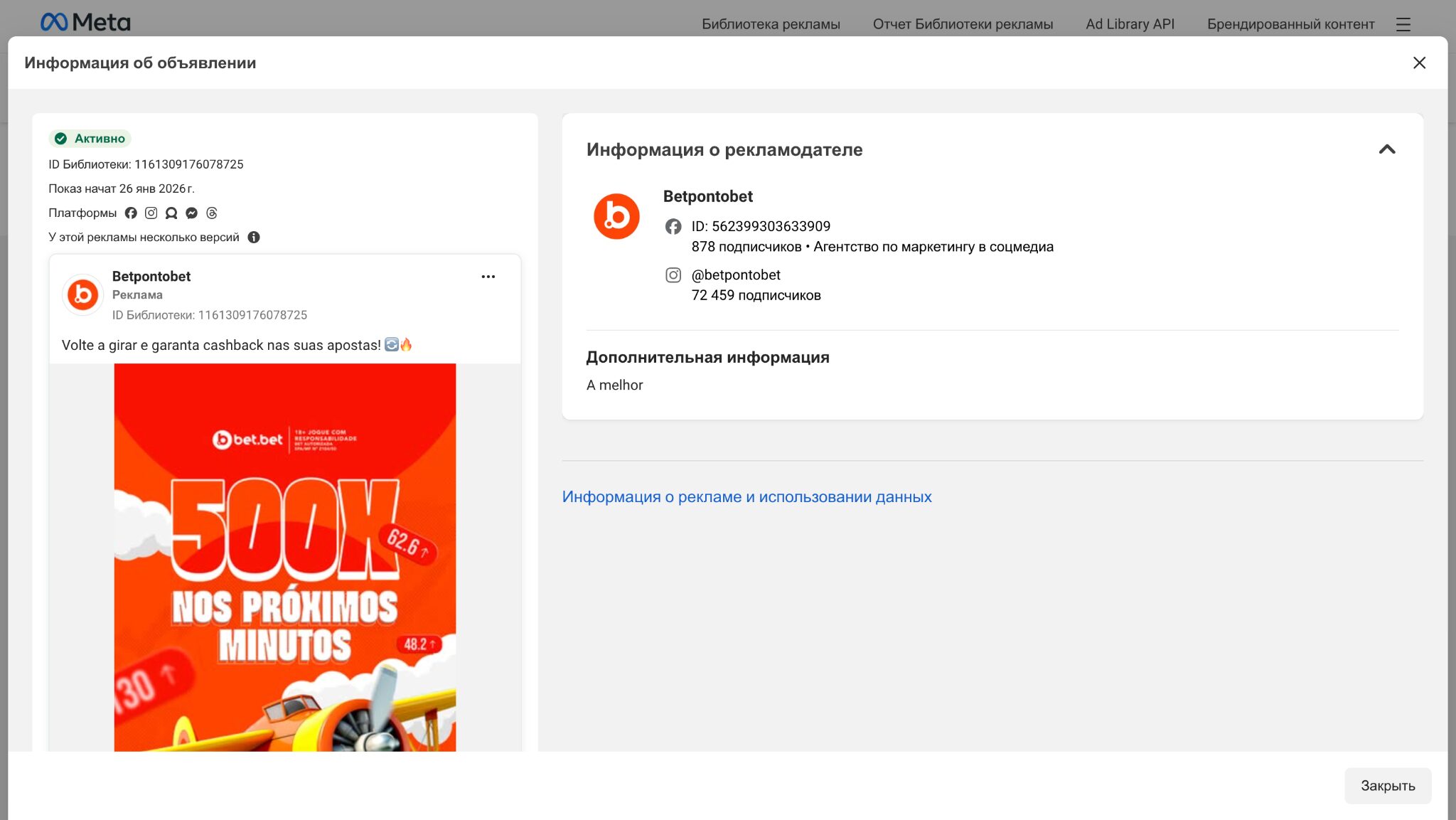
Task: Click the Facebook platform icon
Action: (x=131, y=213)
